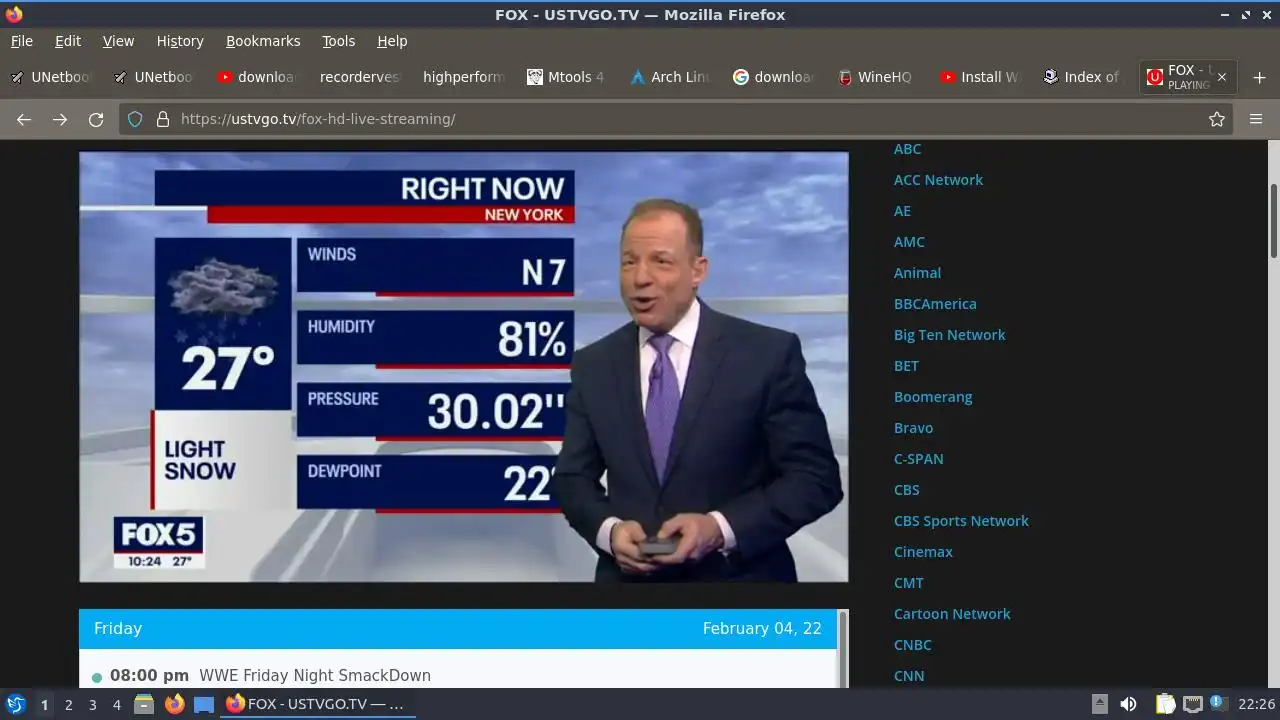Switch to the first UNetbootin tab
This screenshot has height=720, width=1280.
point(51,77)
